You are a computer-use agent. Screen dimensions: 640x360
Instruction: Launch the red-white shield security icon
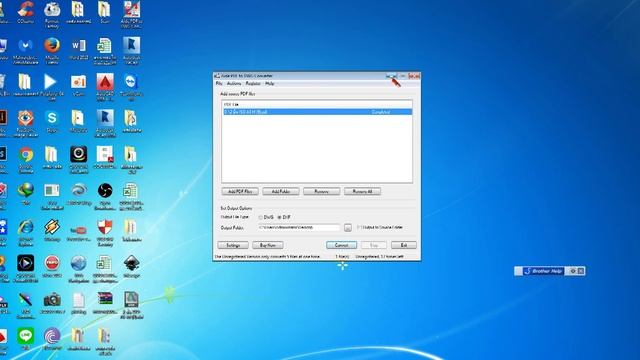[105, 227]
